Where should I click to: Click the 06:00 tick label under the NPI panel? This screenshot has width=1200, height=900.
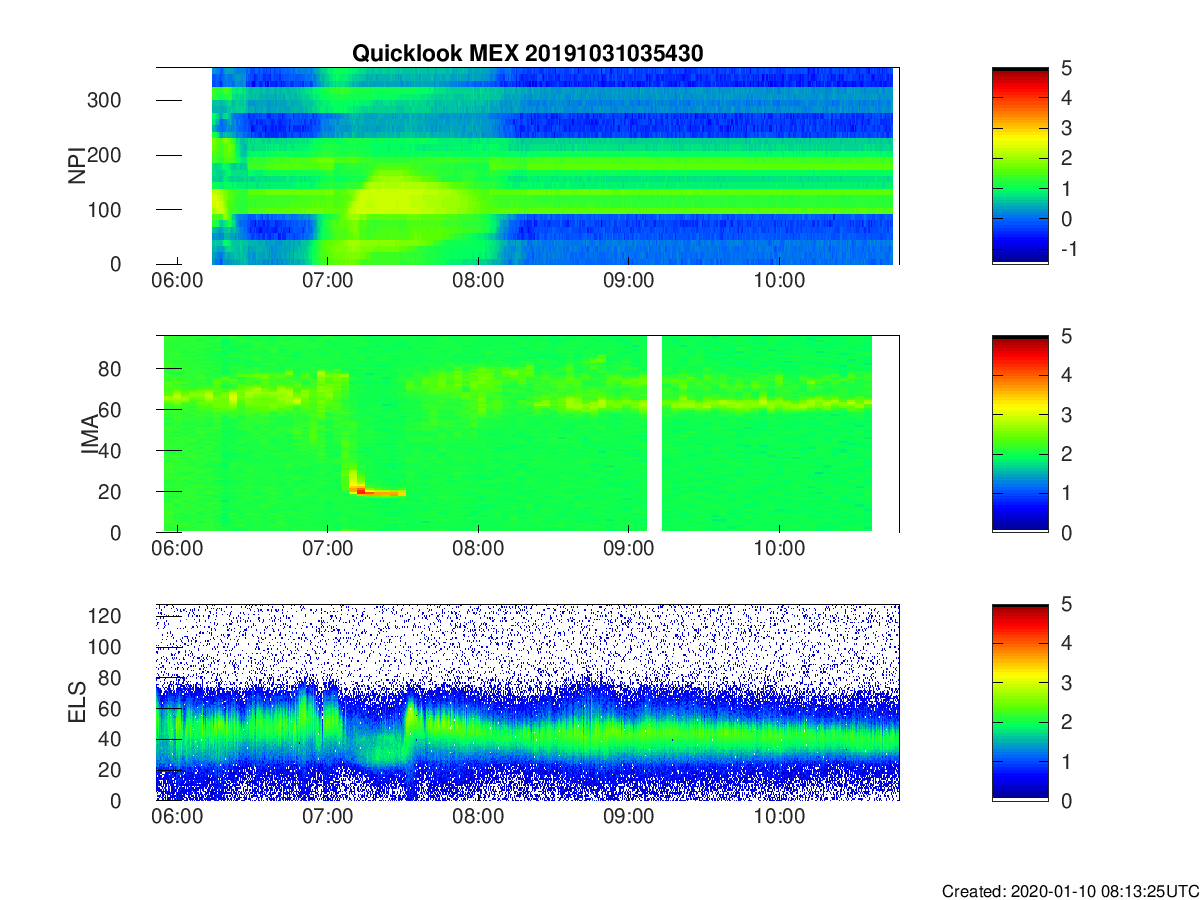click(177, 281)
